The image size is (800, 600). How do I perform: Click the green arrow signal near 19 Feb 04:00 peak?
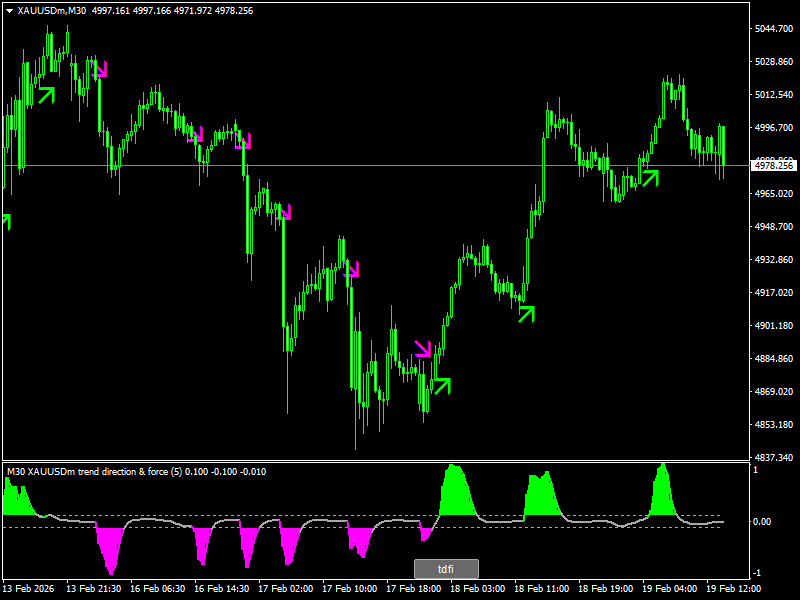click(x=650, y=180)
